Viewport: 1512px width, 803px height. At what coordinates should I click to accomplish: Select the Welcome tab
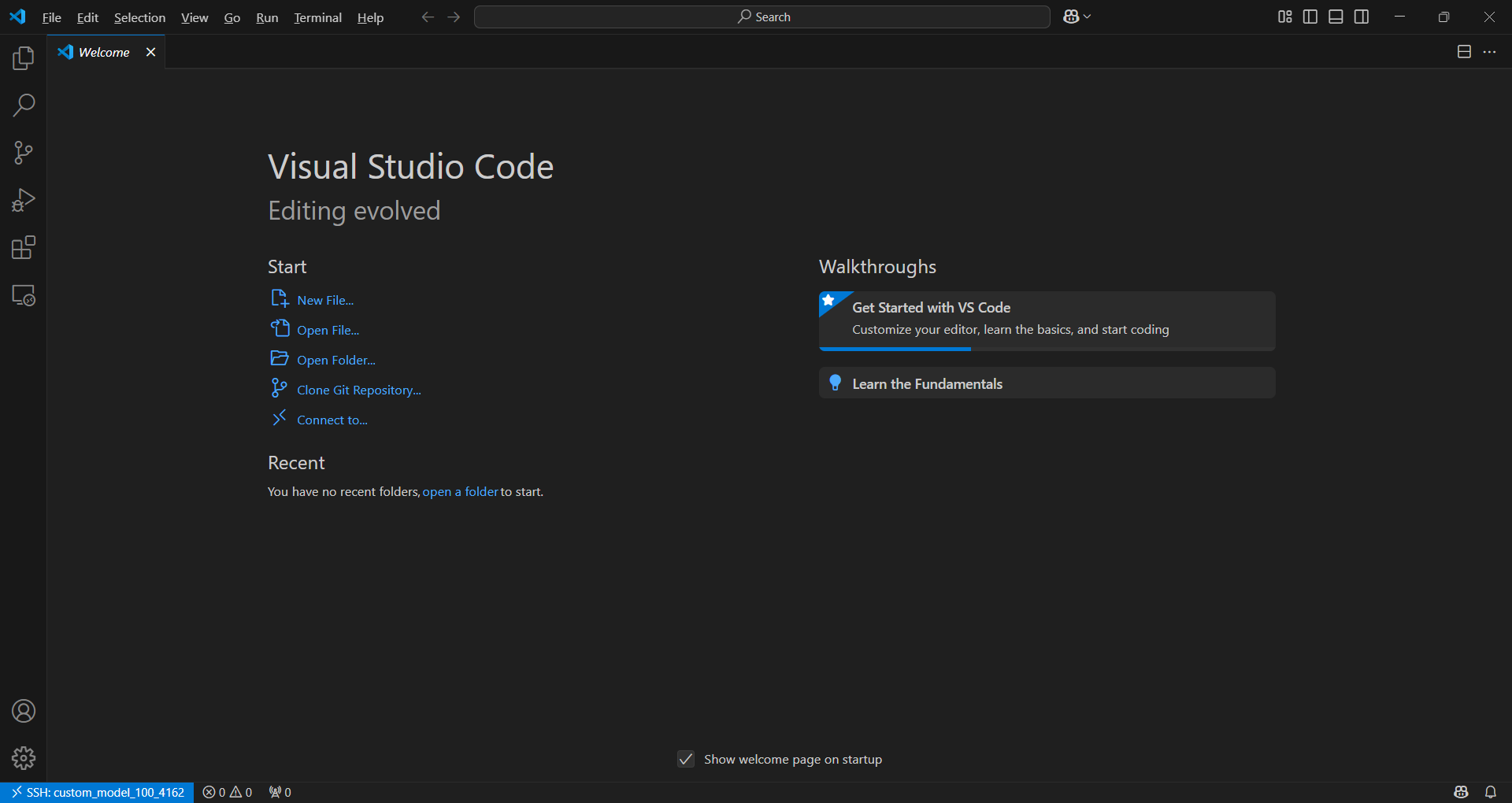tap(106, 52)
